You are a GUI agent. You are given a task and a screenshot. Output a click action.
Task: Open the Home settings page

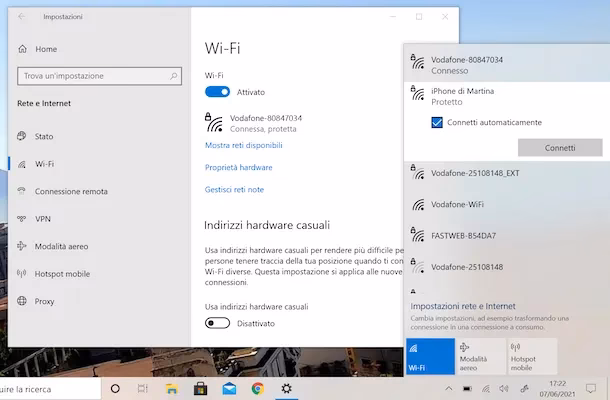point(45,49)
